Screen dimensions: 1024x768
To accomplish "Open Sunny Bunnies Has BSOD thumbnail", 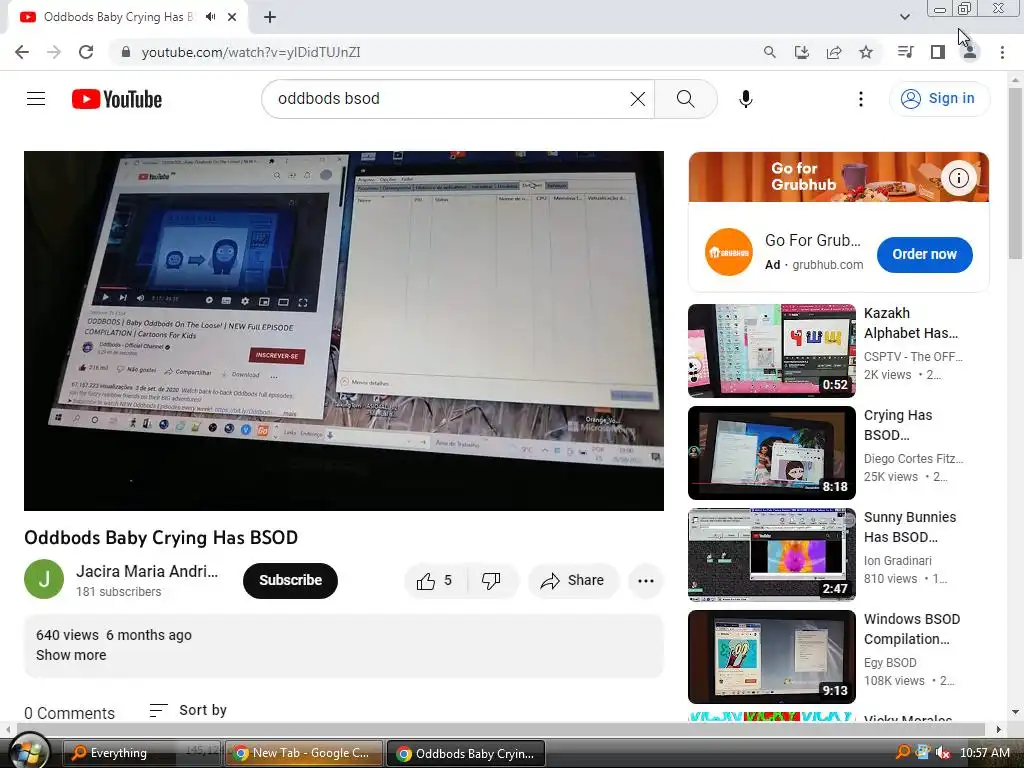I will pos(772,554).
